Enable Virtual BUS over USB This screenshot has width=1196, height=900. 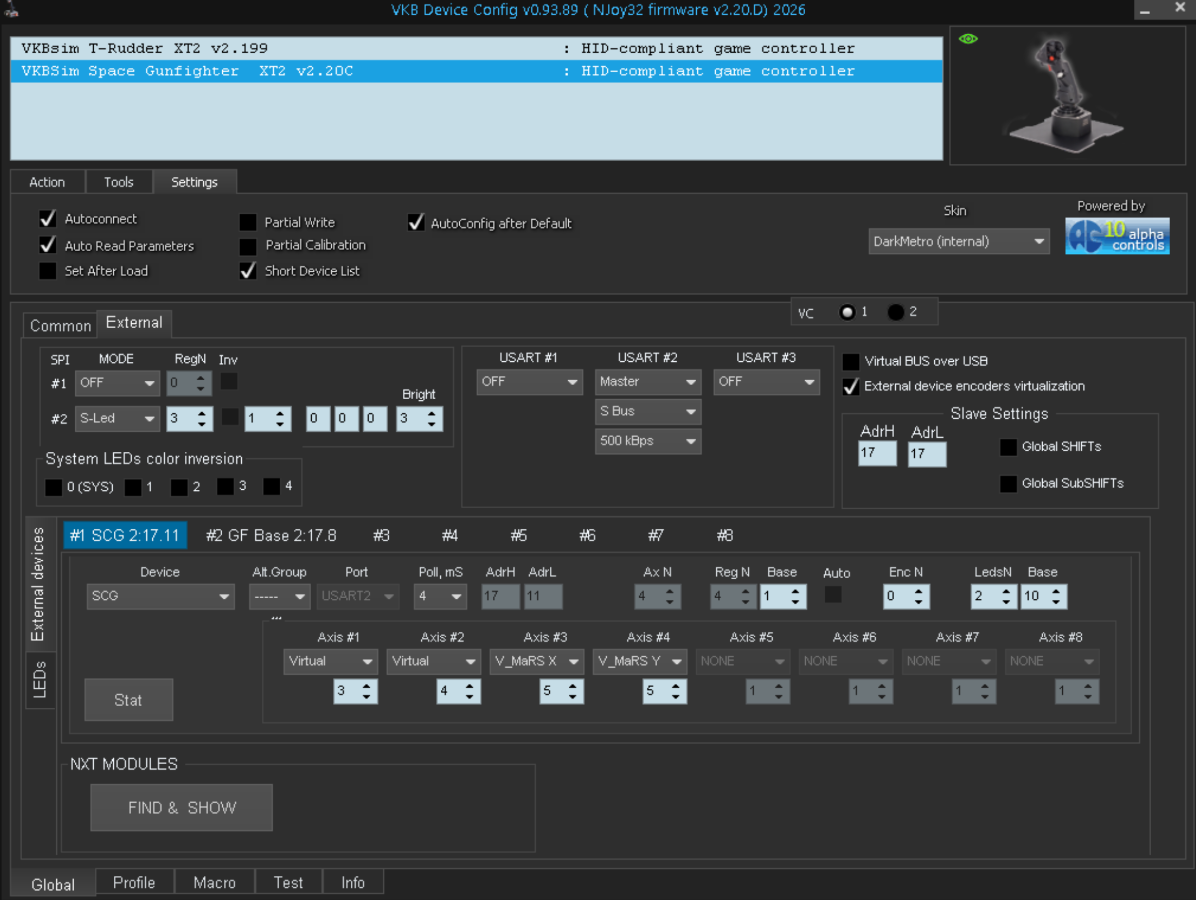coord(851,362)
